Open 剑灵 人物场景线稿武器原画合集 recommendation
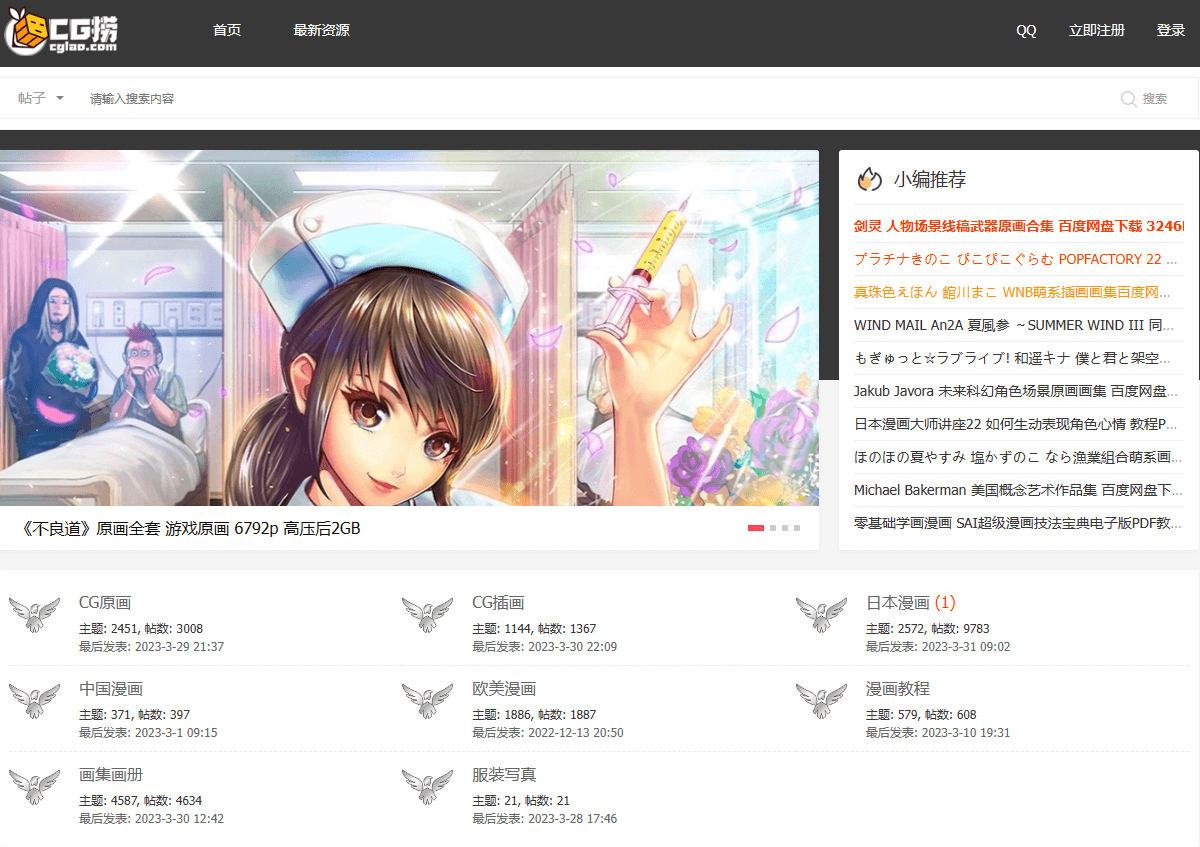Screen dimensions: 1200x847 point(1018,226)
